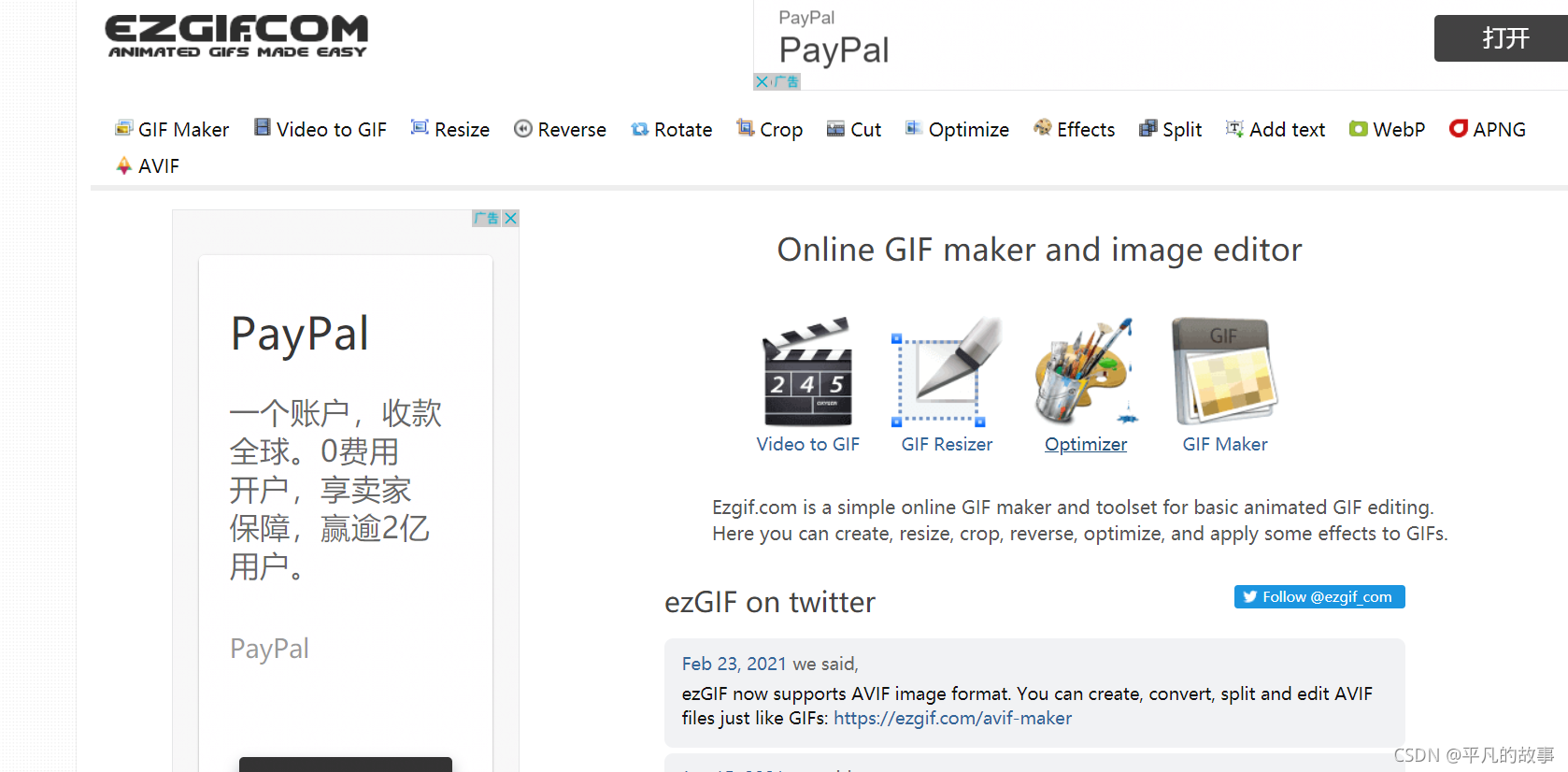Viewport: 1568px width, 772px height.
Task: Click the Chinese PayPal ad description text
Action: [x=335, y=490]
